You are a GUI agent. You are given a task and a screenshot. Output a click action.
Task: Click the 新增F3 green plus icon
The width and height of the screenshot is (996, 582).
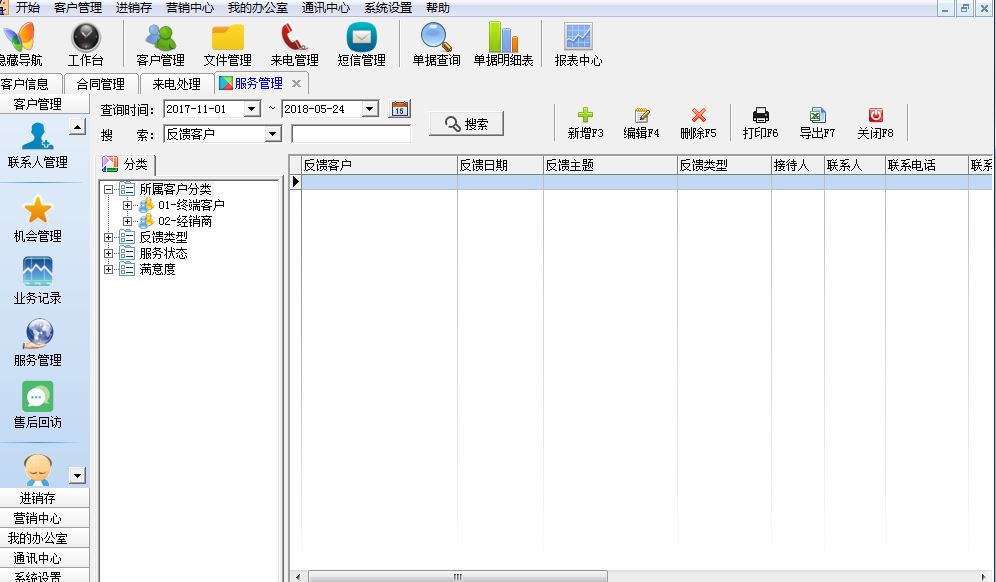[x=585, y=116]
